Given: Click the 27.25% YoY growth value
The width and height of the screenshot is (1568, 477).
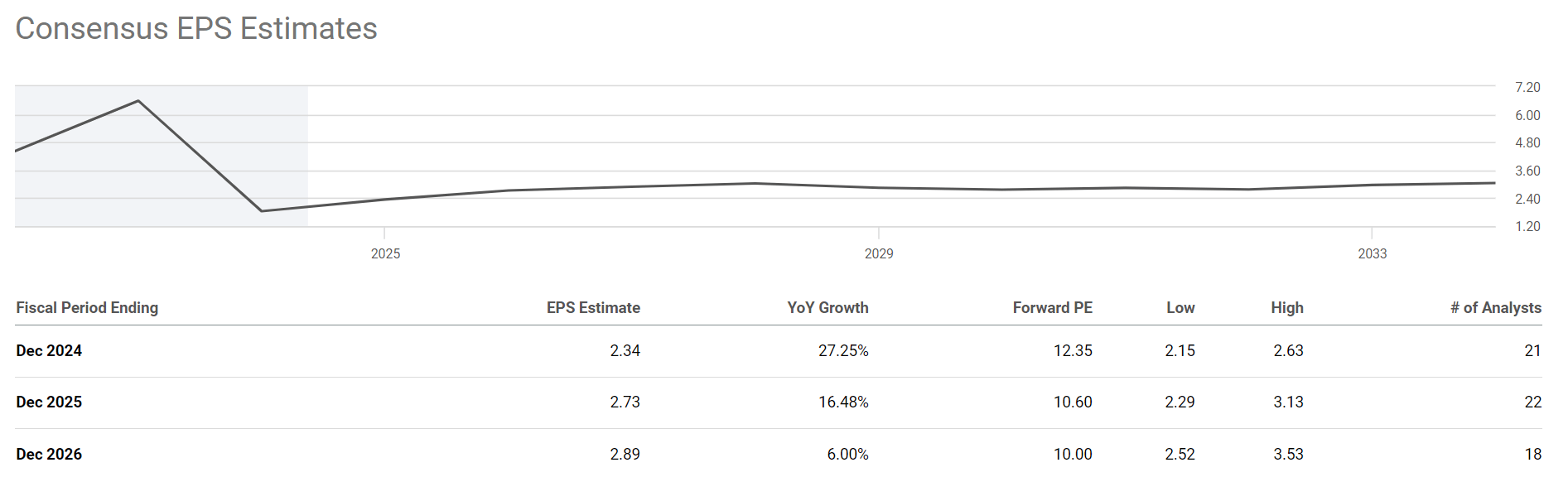Looking at the screenshot, I should pos(843,351).
